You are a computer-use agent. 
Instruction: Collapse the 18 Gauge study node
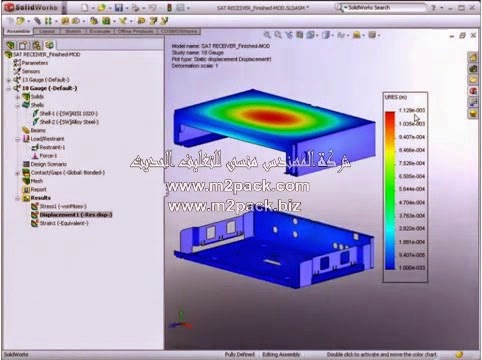pos(9,88)
